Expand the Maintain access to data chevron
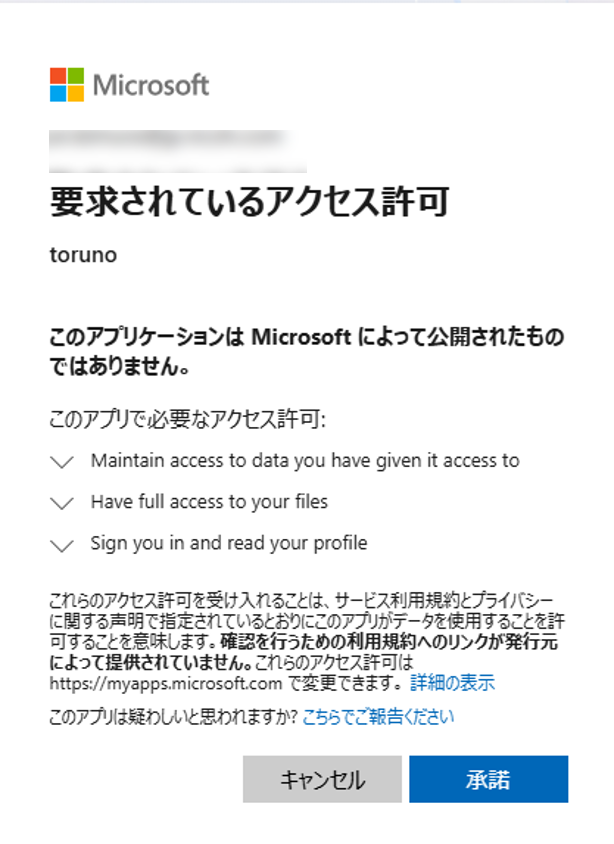 62,462
